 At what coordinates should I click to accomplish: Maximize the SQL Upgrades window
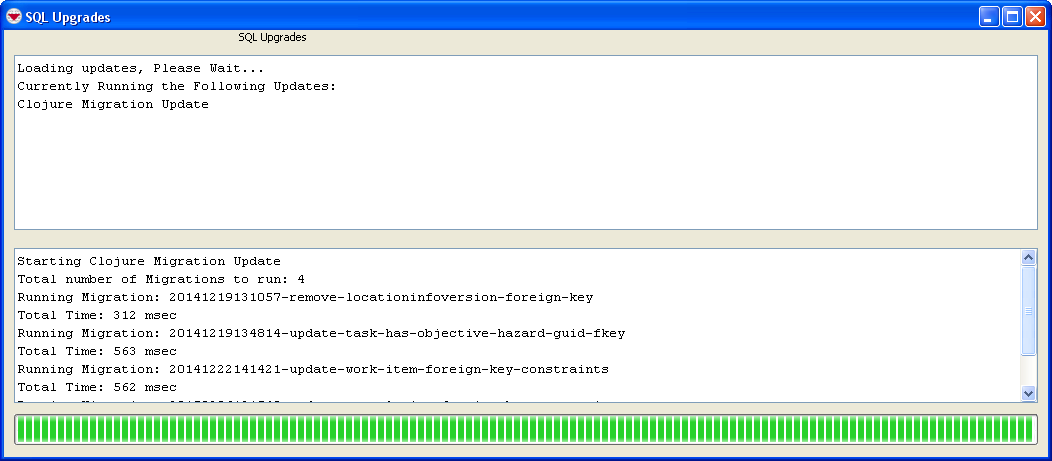coord(1012,17)
